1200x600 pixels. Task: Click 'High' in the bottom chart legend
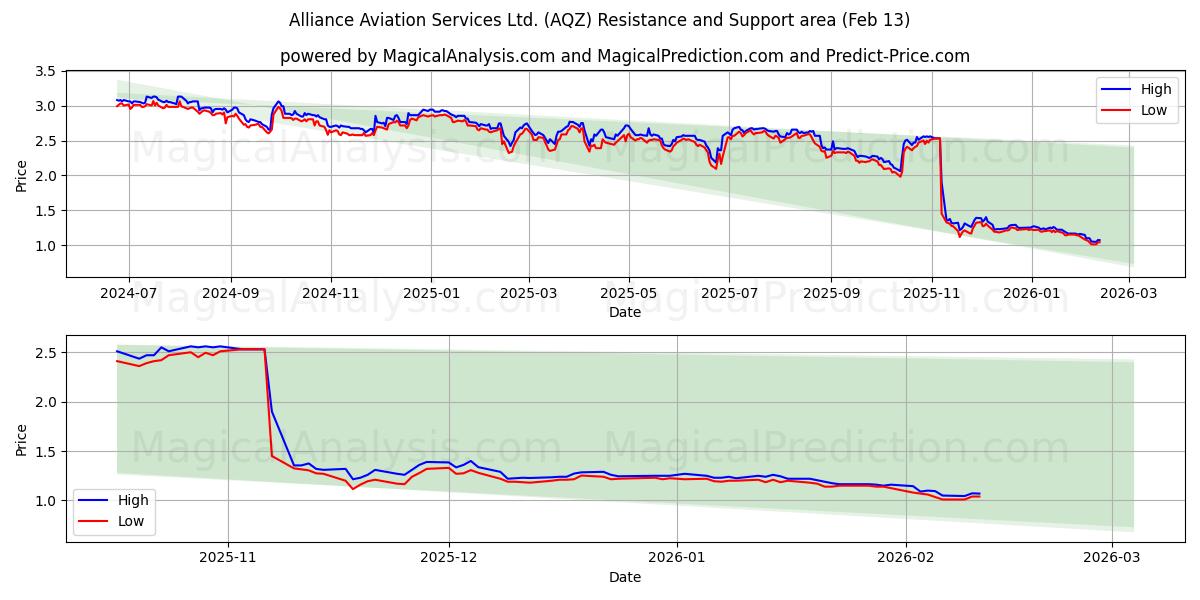point(133,500)
